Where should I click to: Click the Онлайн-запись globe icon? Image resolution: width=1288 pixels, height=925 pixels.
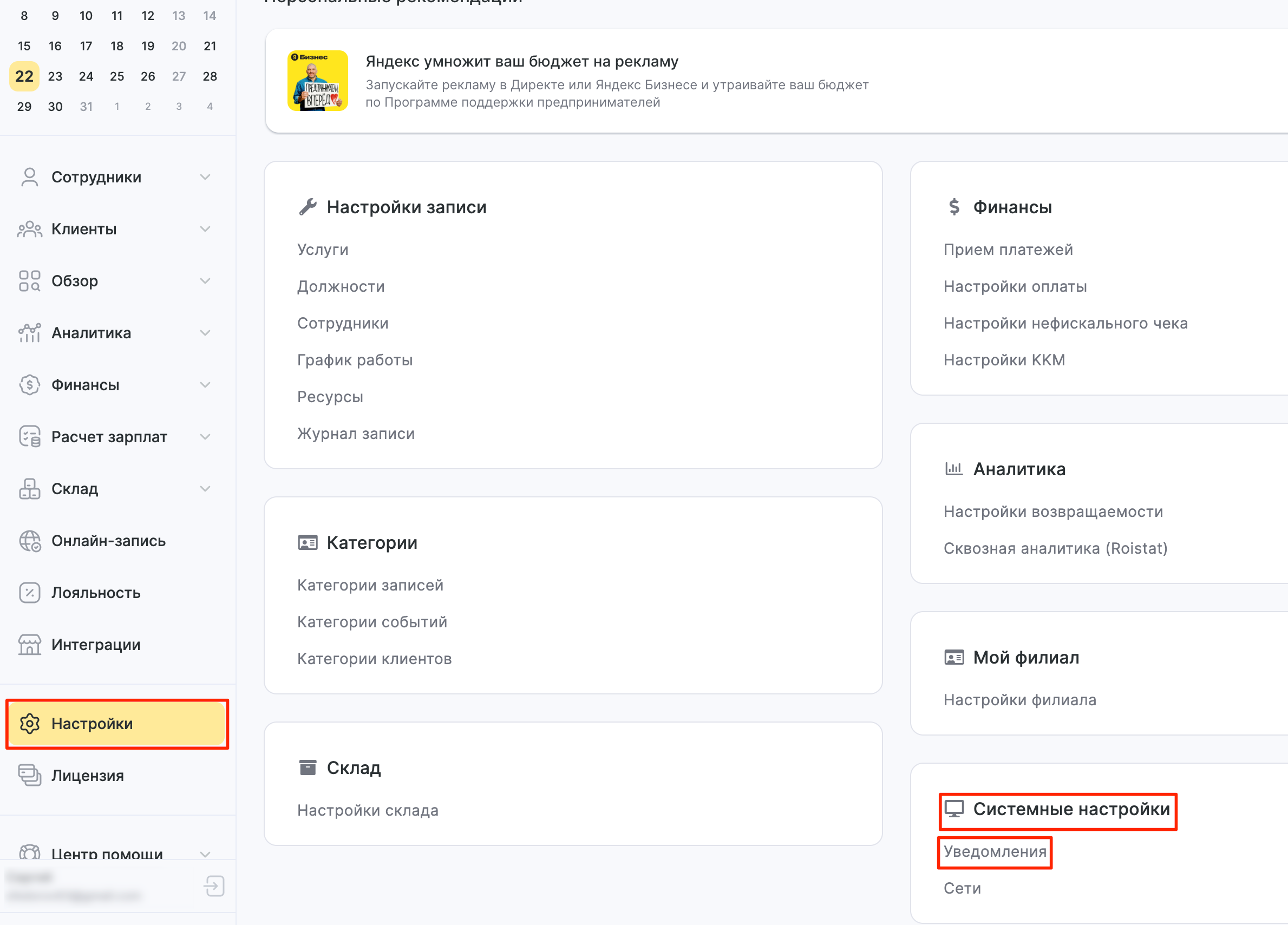pos(30,541)
